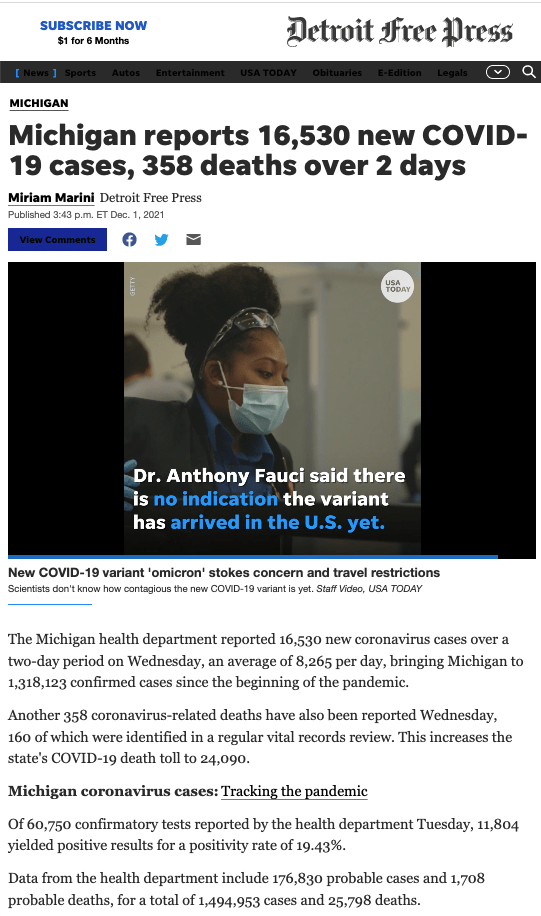Go to Entertainment section
The height and width of the screenshot is (916, 541).
(x=190, y=72)
